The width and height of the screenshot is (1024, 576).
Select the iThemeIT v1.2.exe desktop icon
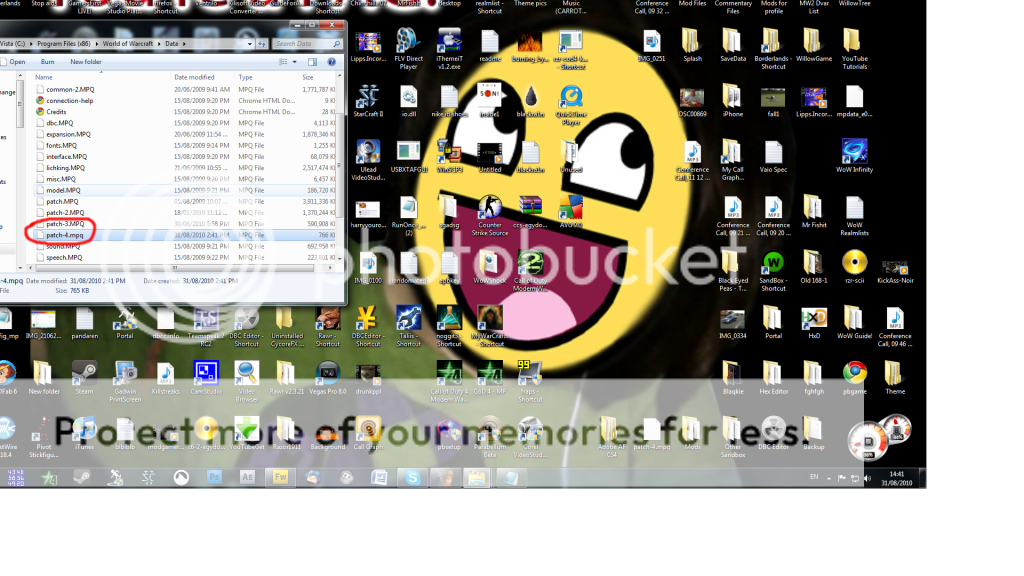[449, 49]
